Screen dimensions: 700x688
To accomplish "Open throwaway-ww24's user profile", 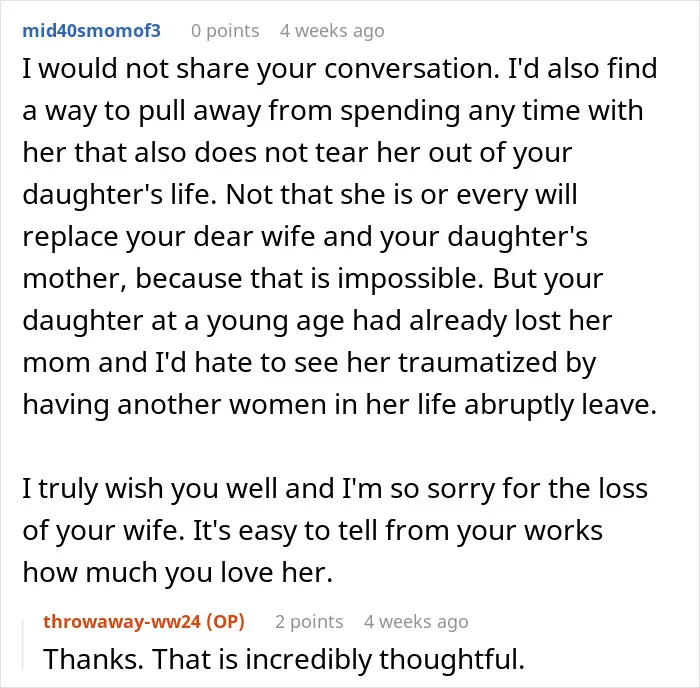I will coord(121,621).
